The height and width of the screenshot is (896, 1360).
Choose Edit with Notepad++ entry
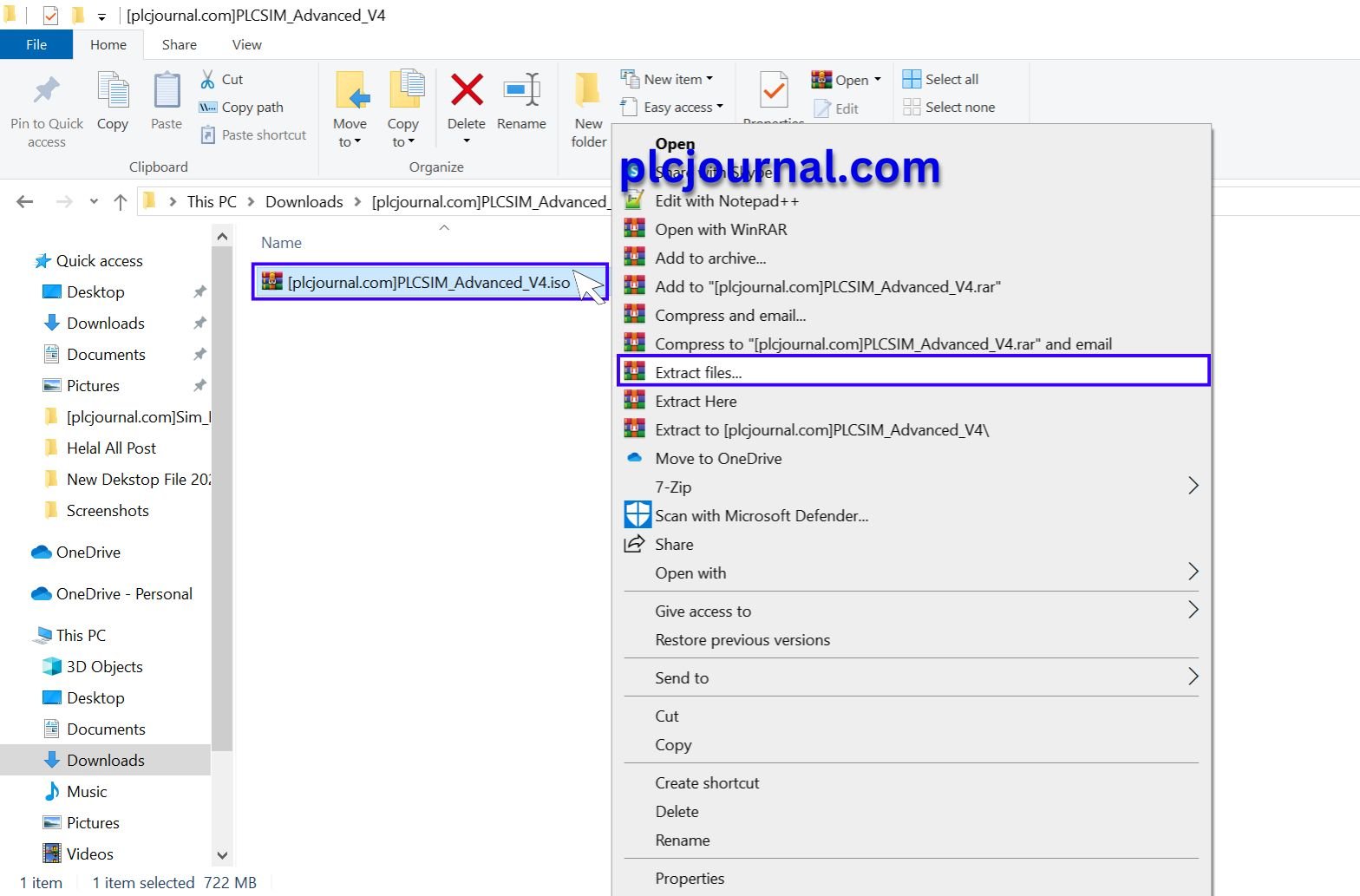tap(727, 200)
